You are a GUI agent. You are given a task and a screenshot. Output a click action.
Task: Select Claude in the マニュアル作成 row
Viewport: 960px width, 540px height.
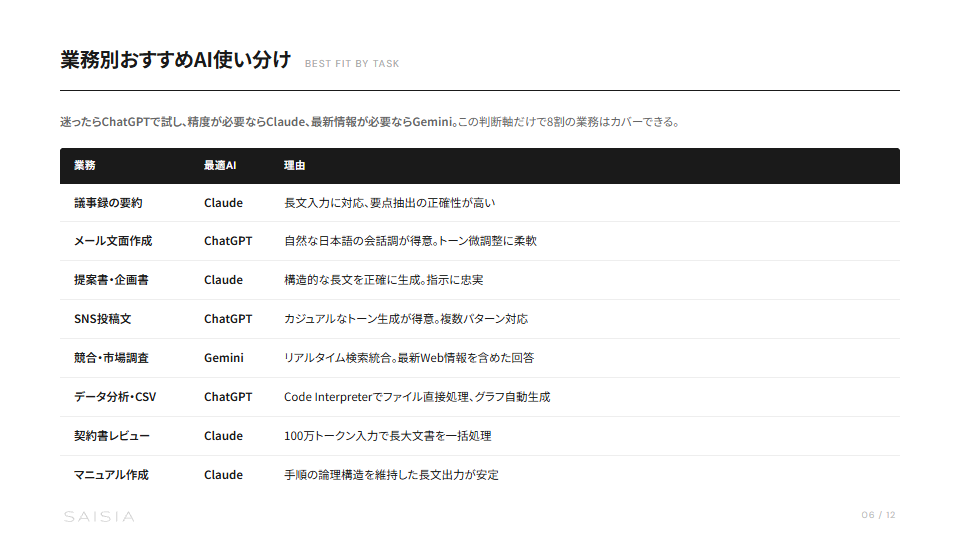(x=223, y=475)
